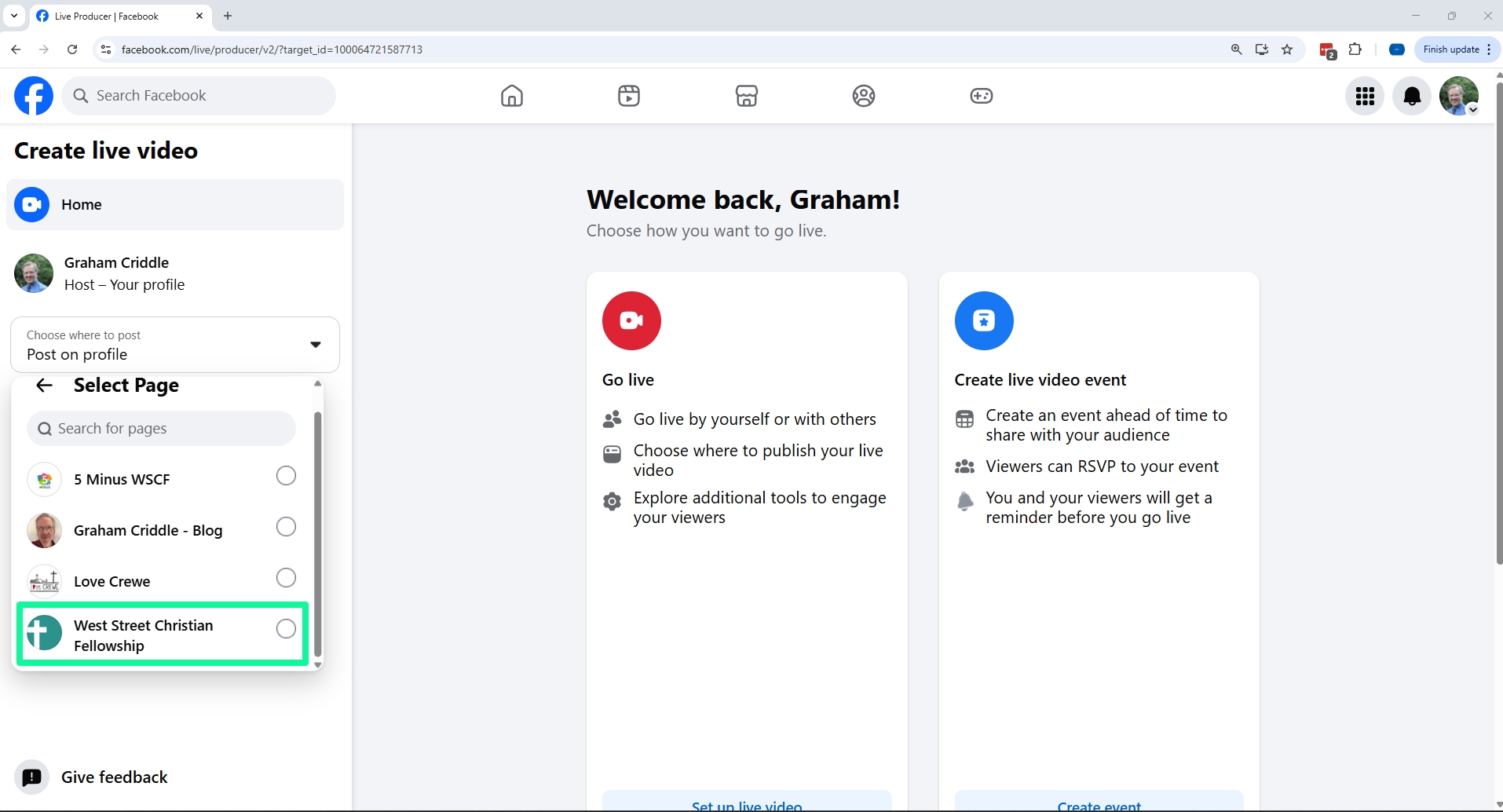Select West Street Christian Fellowship radio button
Screen dimensions: 1503x812
[x=287, y=629]
